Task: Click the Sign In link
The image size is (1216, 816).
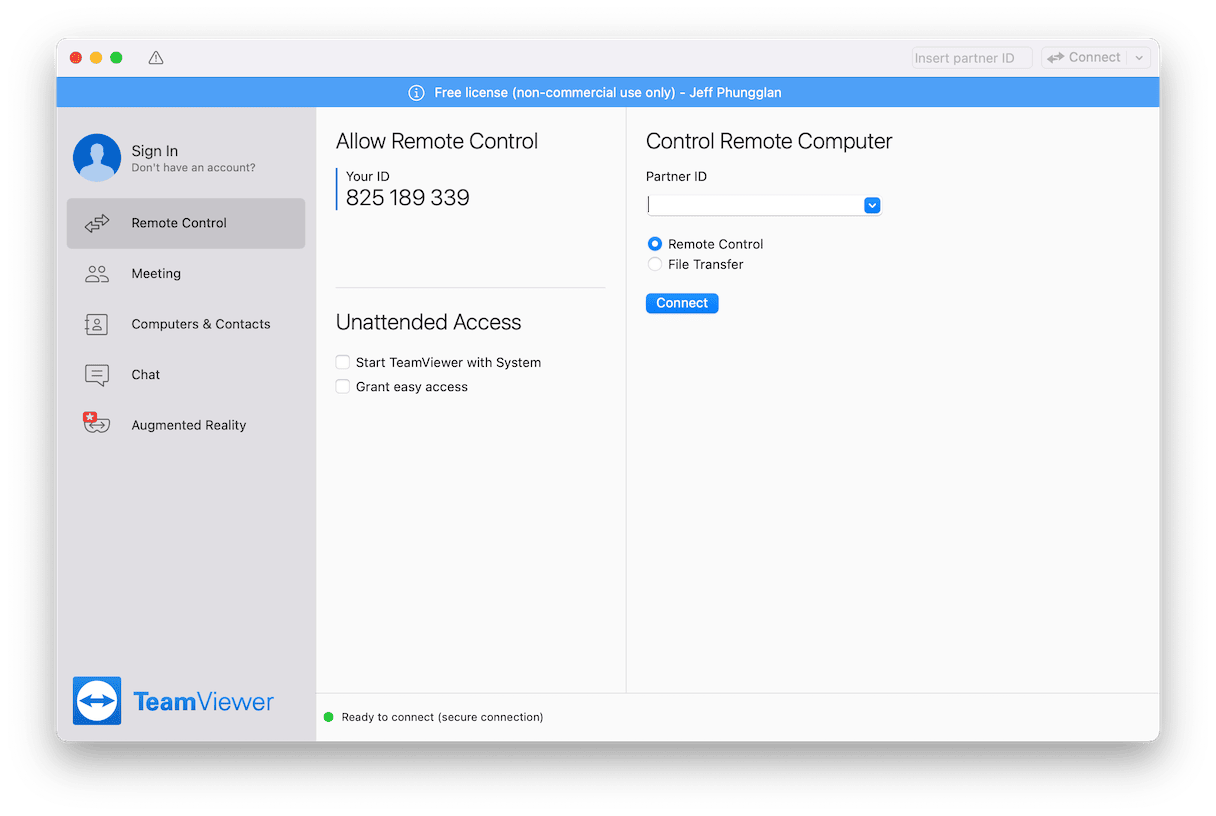Action: point(155,151)
